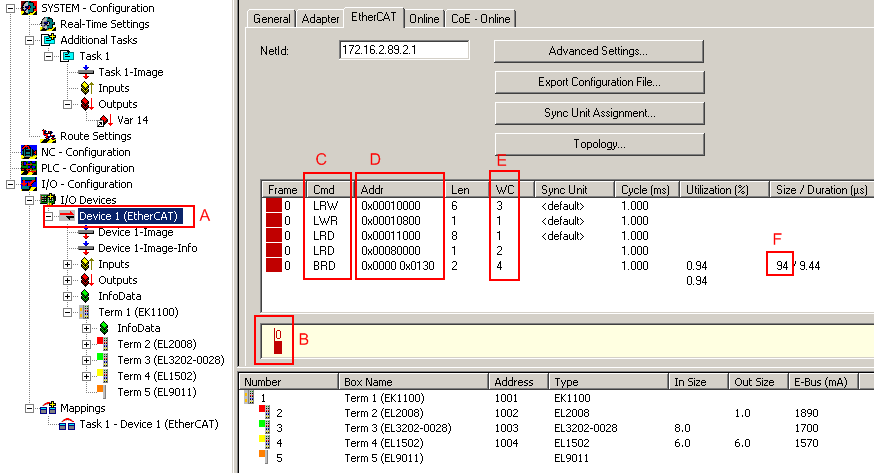Click the Device 1 (EtherCAT) icon

pos(67,216)
